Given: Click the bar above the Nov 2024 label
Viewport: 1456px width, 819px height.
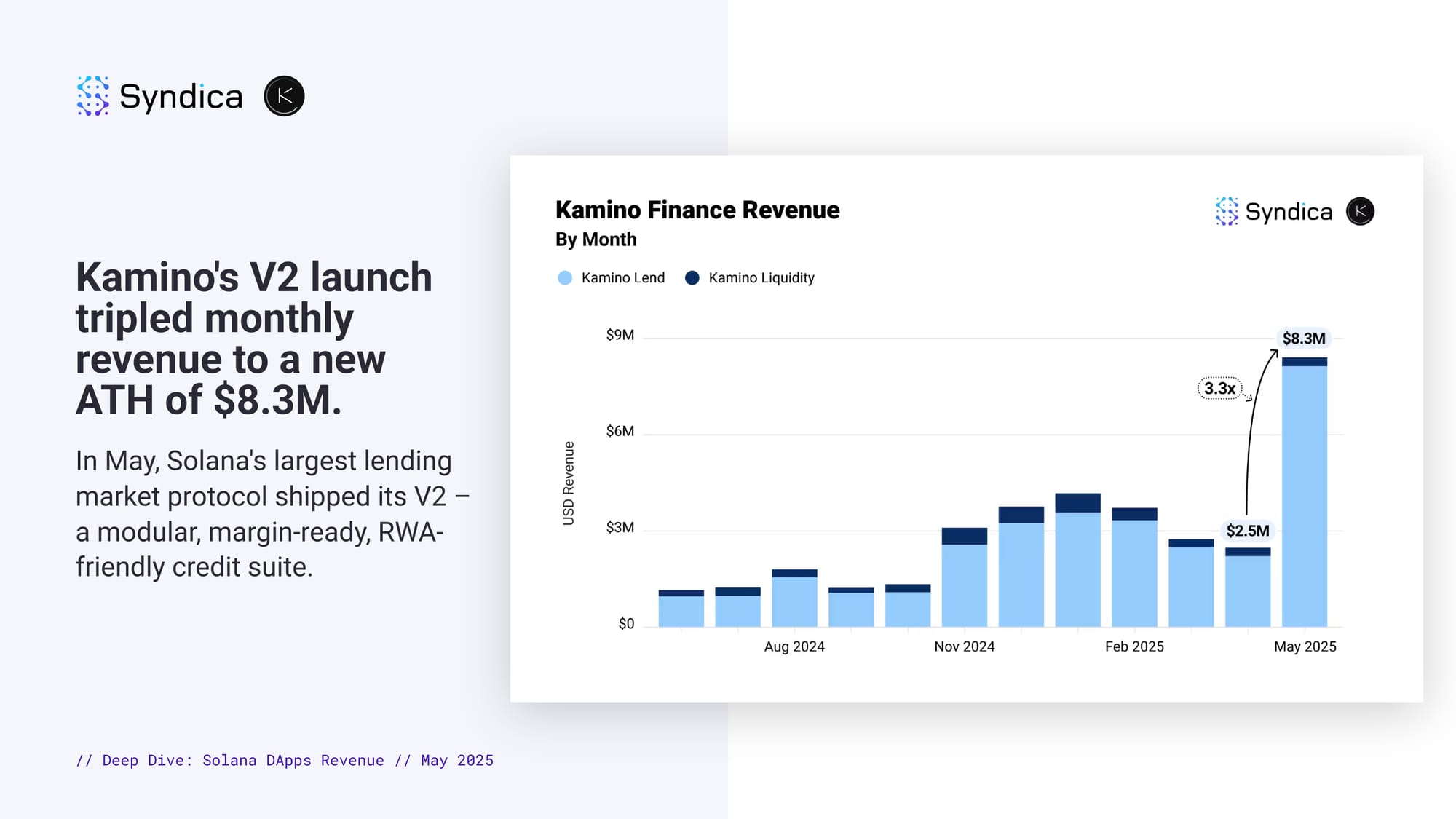Looking at the screenshot, I should pyautogui.click(x=965, y=577).
